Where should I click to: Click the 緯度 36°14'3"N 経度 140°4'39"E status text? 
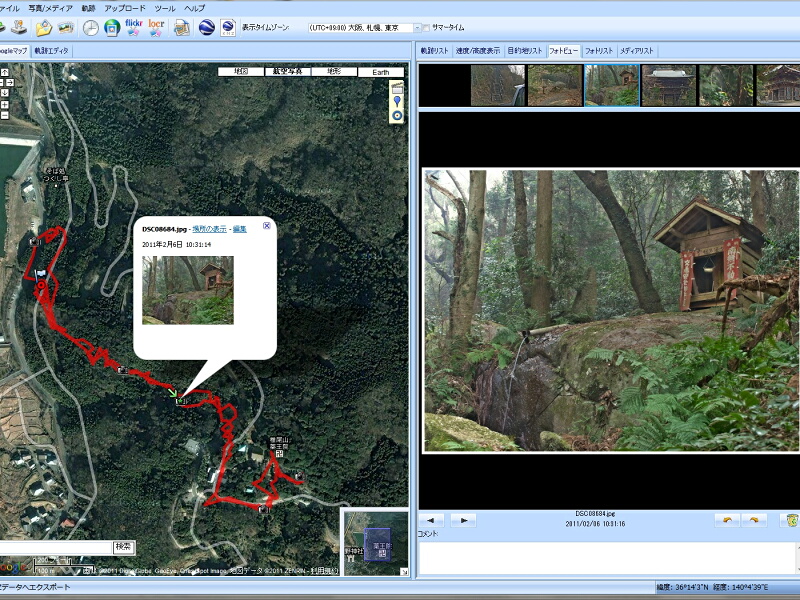coord(712,587)
